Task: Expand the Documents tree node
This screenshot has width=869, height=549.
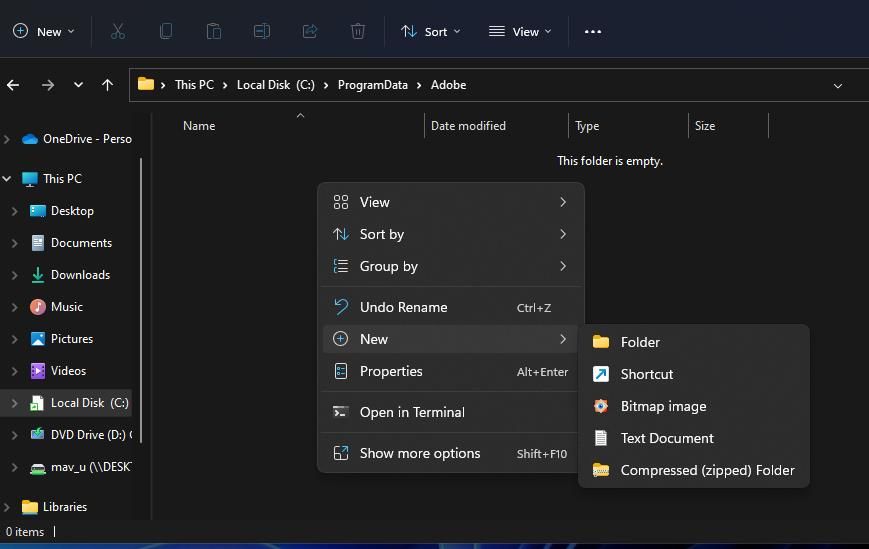Action: (14, 243)
